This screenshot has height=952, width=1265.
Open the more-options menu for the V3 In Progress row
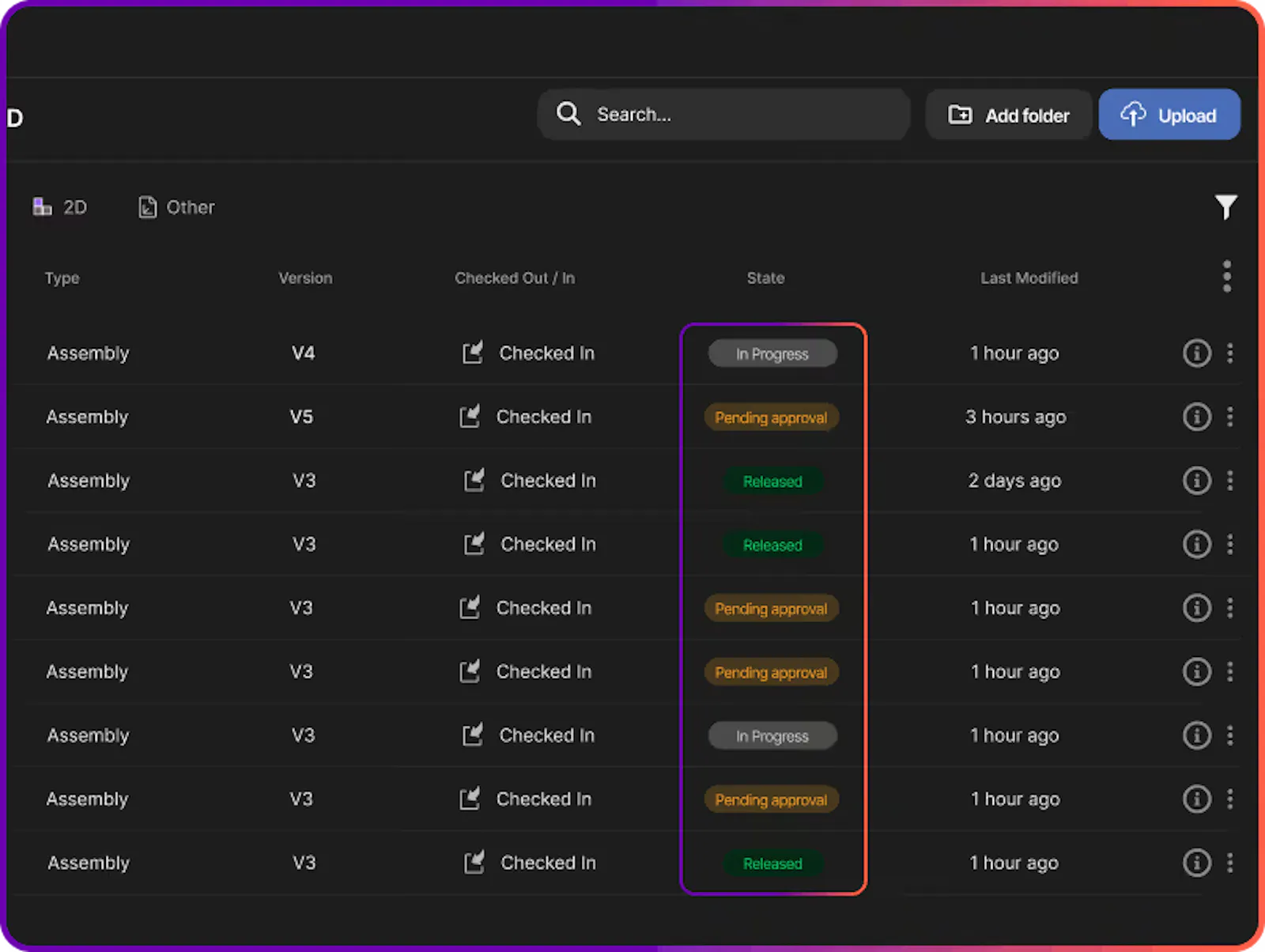point(1230,735)
